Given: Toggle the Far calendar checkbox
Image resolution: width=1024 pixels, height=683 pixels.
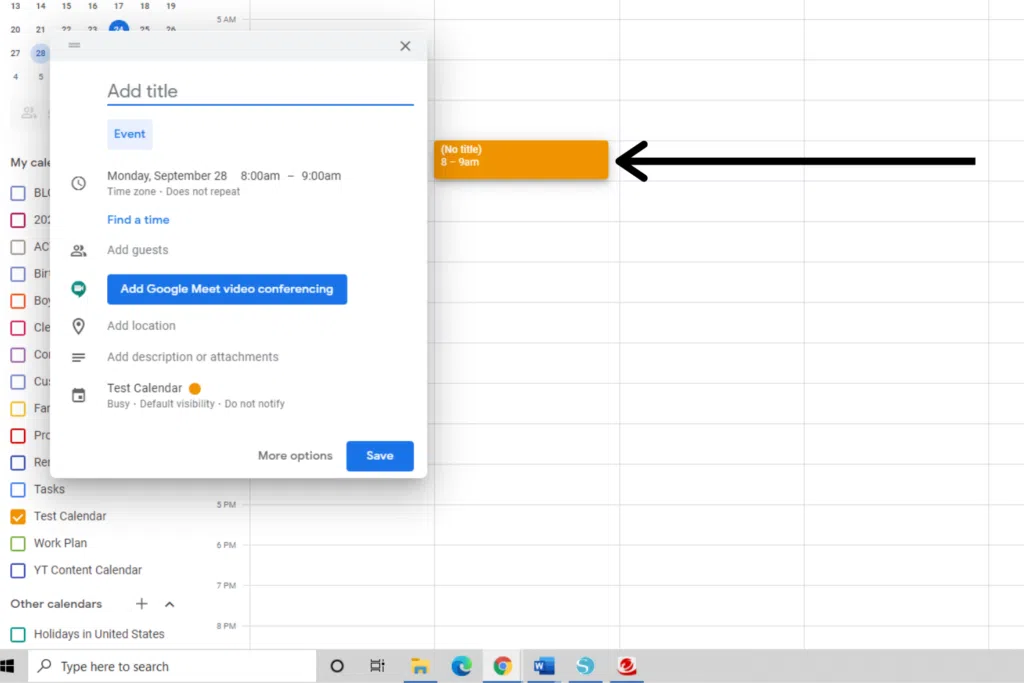Looking at the screenshot, I should tap(18, 409).
